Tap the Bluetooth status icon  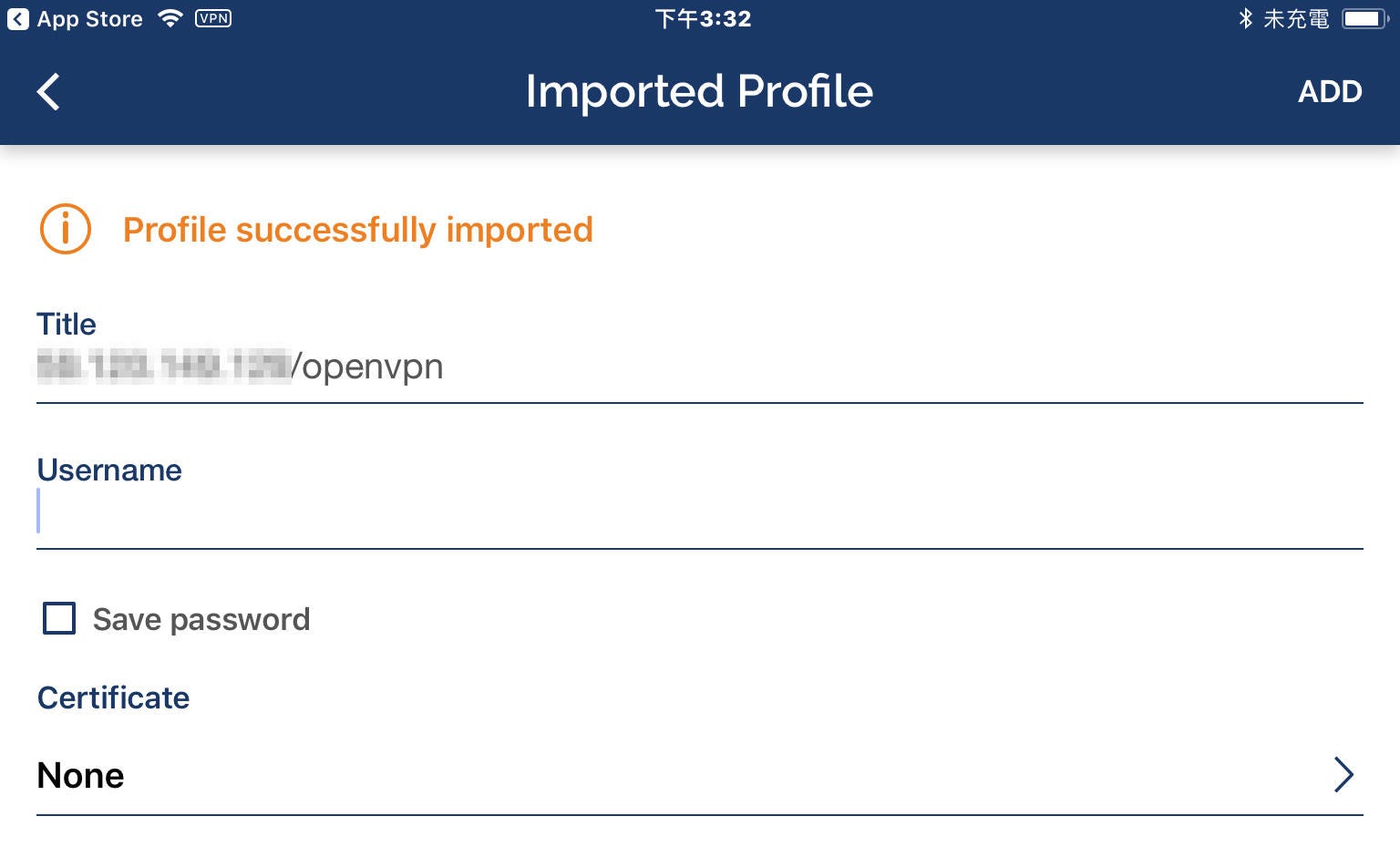(x=1245, y=18)
